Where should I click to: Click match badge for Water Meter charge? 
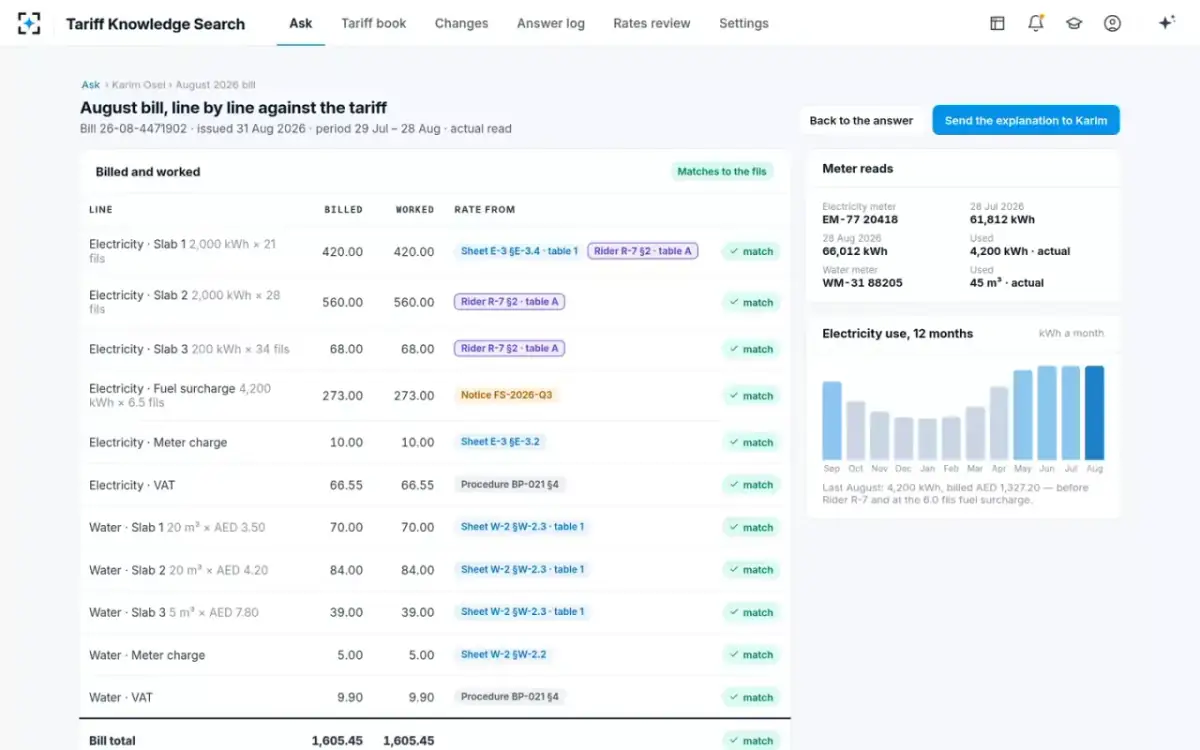coord(751,655)
